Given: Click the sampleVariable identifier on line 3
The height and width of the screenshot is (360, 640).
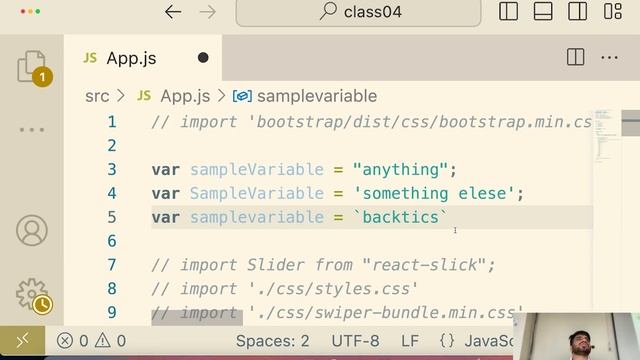Looking at the screenshot, I should pos(257,169).
